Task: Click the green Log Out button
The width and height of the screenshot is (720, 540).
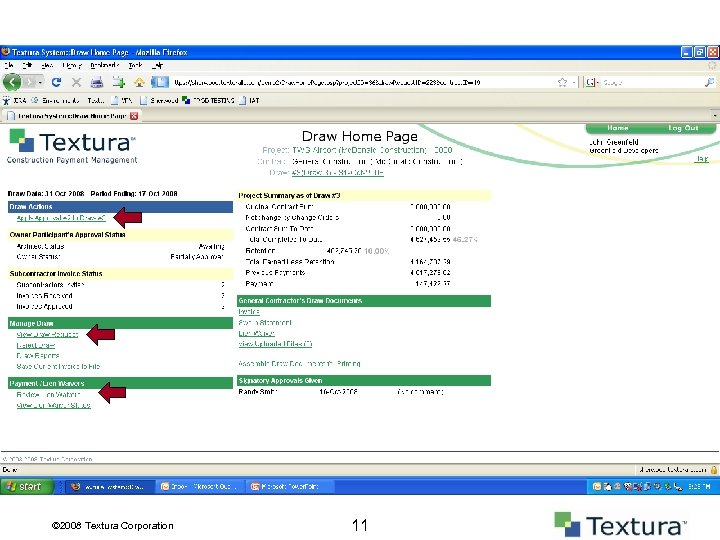Action: pos(683,128)
